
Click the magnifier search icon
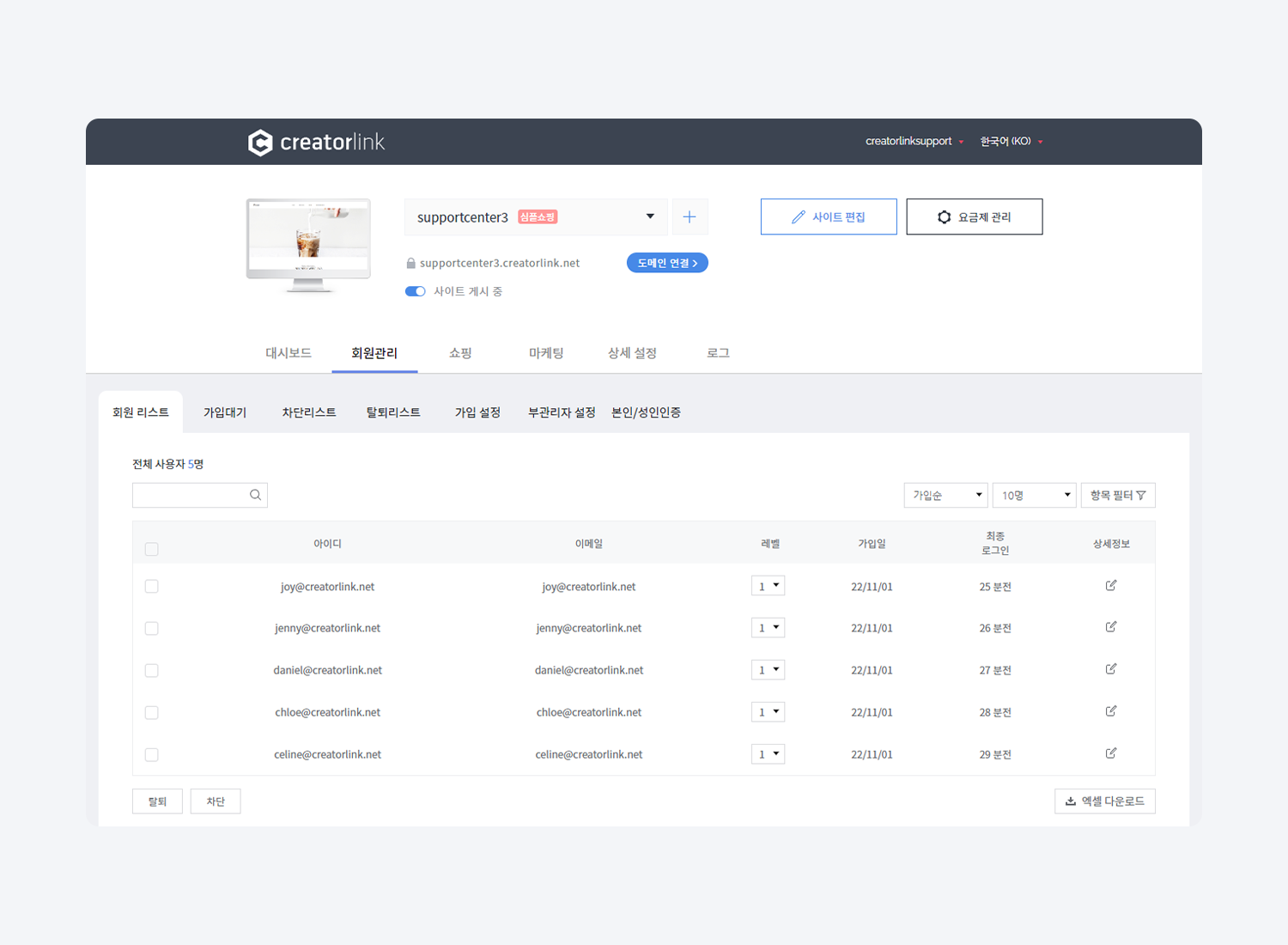[x=255, y=495]
